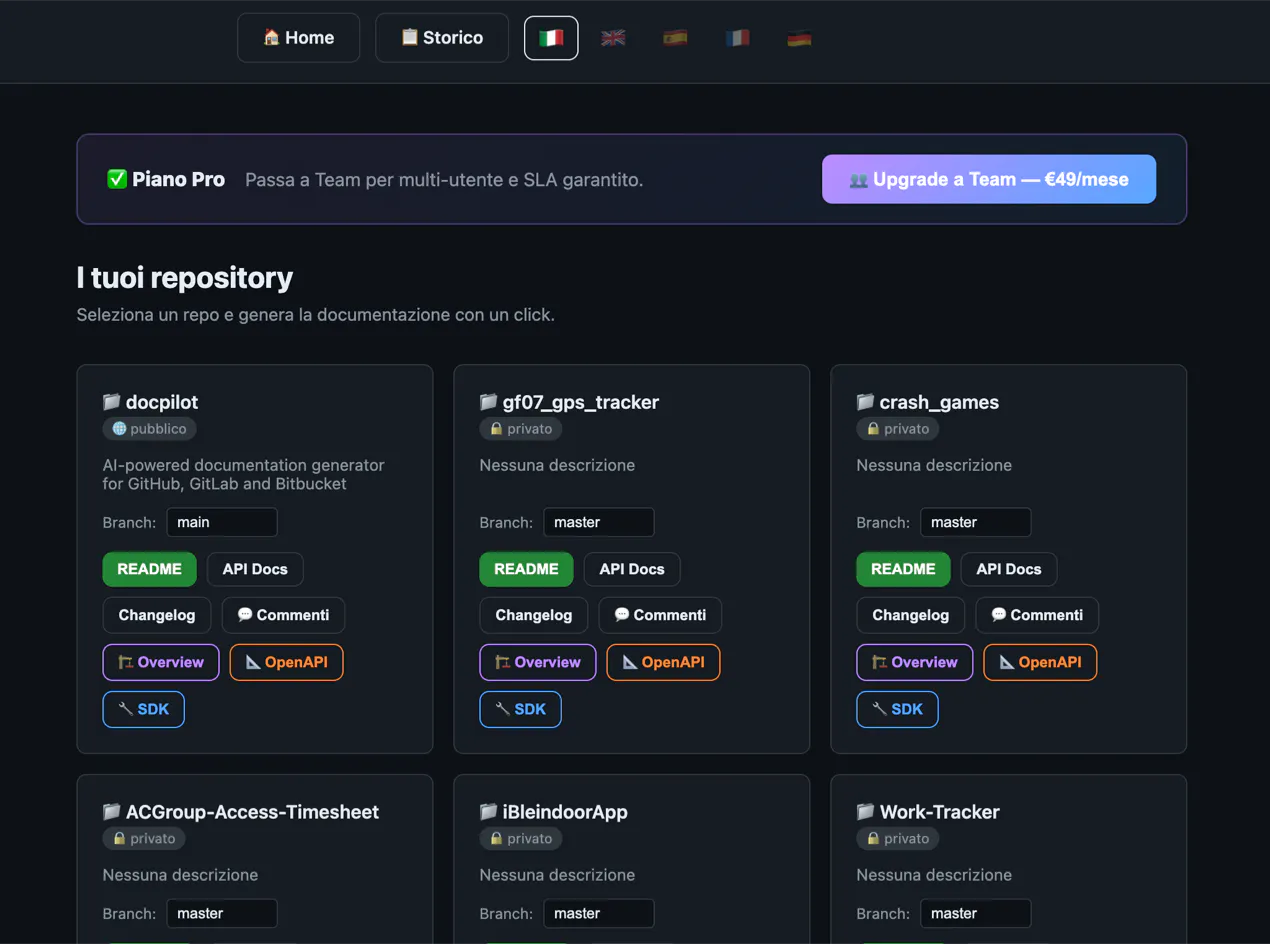Click the docpilot repository title
This screenshot has height=944, width=1270.
[151, 402]
